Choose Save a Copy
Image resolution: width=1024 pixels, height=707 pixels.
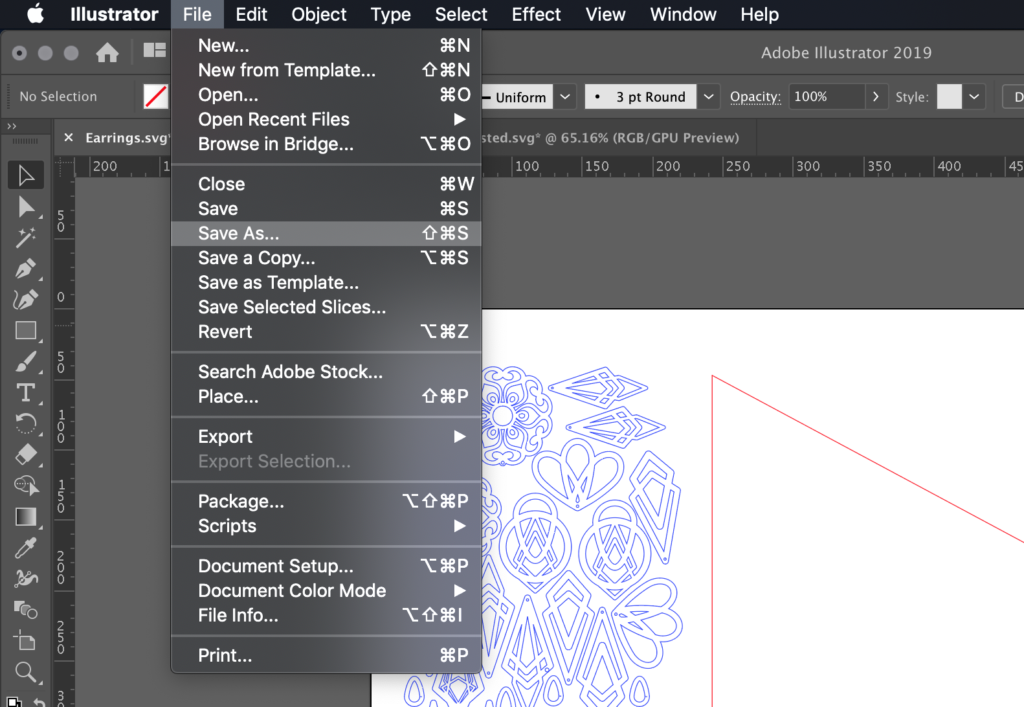pyautogui.click(x=326, y=258)
